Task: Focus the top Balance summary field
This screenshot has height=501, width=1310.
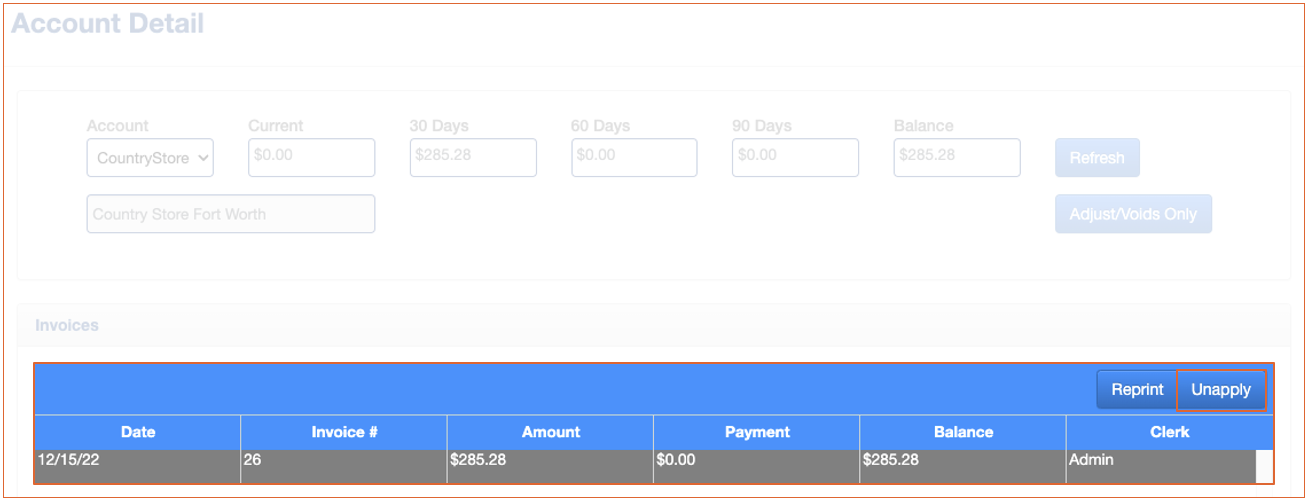Action: (957, 158)
